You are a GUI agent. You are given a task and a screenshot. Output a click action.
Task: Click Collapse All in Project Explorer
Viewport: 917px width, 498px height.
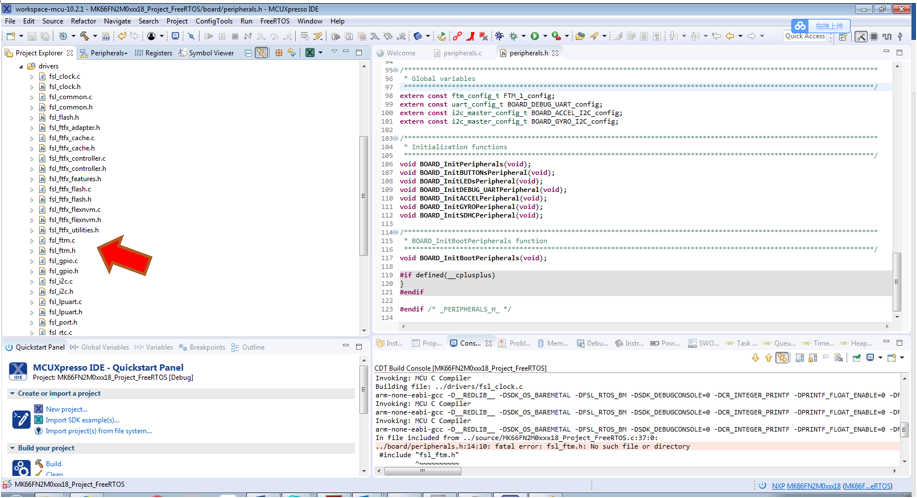pos(249,53)
